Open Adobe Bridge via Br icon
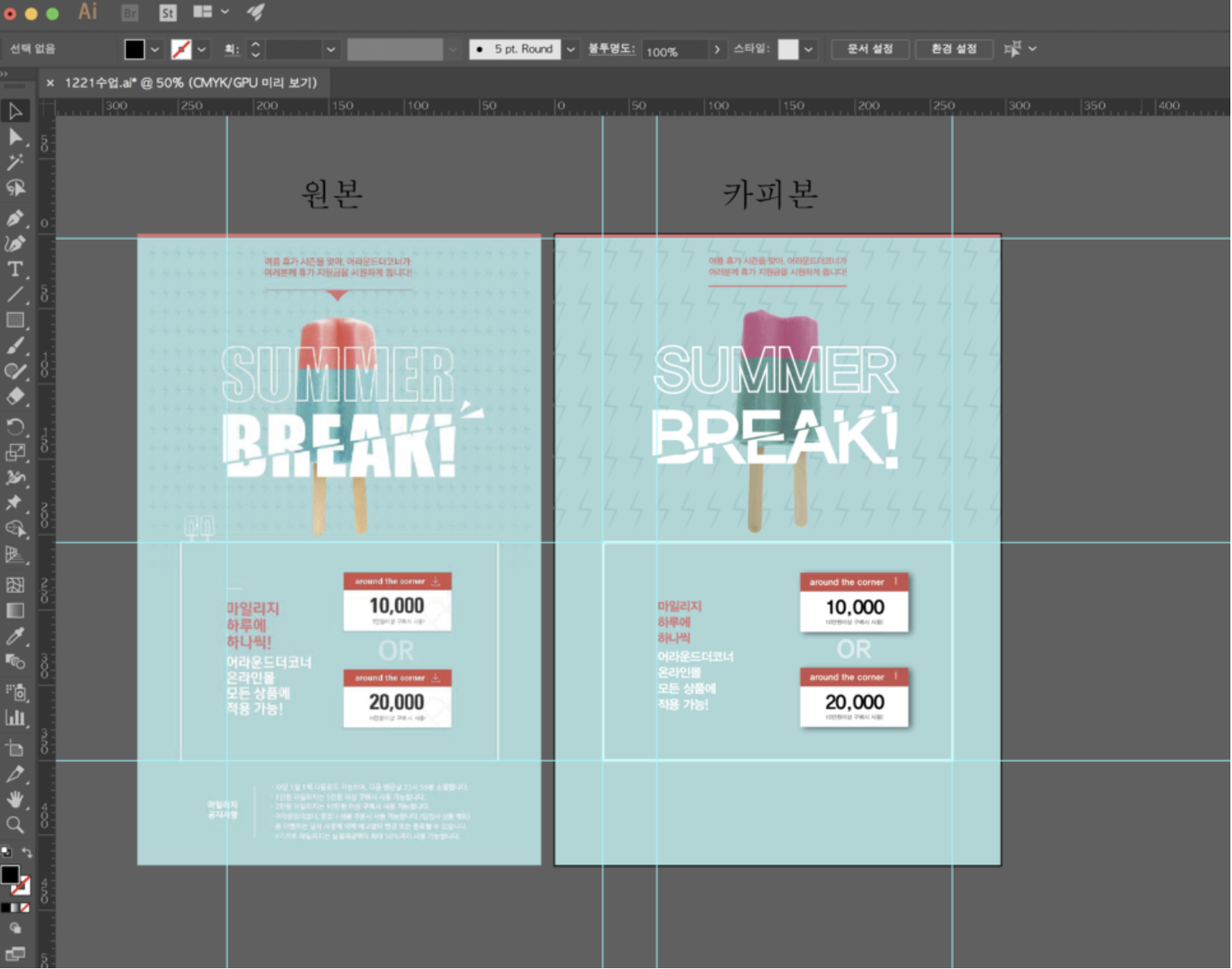The height and width of the screenshot is (969, 1232). pyautogui.click(x=129, y=12)
